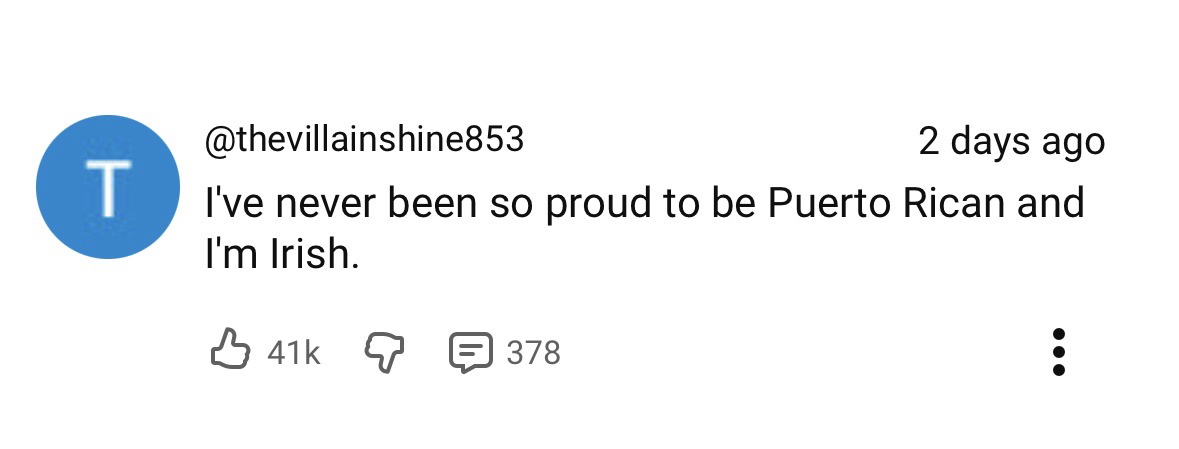Dislike the comment with thumbs down icon
Image resolution: width=1179 pixels, height=449 pixels.
[x=381, y=351]
